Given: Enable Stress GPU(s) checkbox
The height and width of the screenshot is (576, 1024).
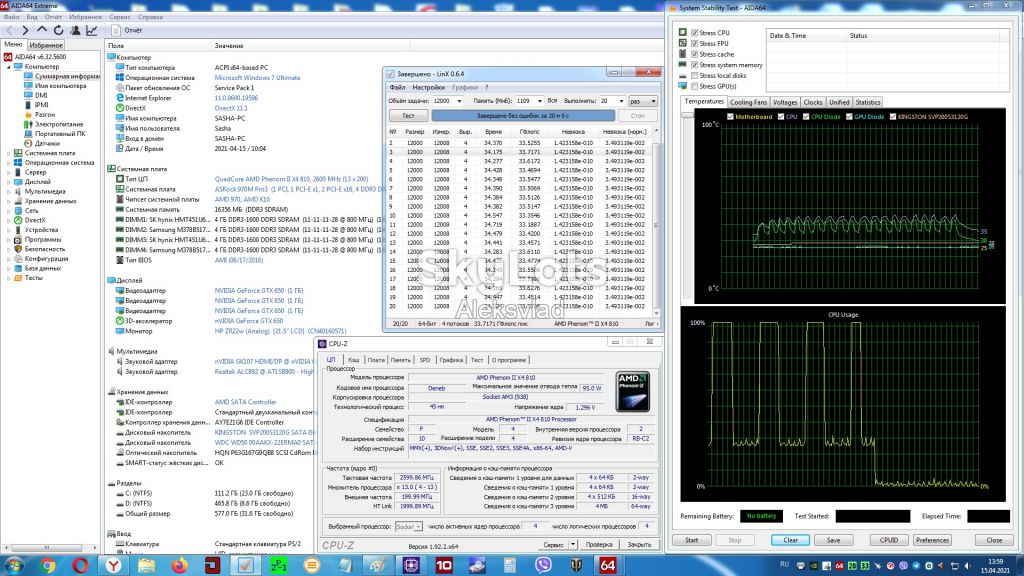Looking at the screenshot, I should [695, 86].
